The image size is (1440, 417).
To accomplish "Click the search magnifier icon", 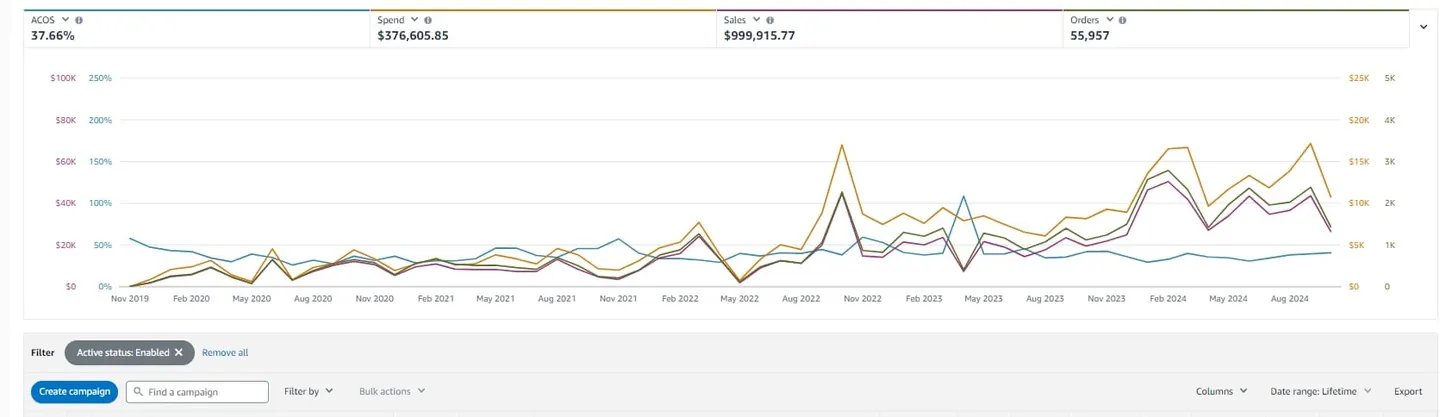I will click(138, 392).
